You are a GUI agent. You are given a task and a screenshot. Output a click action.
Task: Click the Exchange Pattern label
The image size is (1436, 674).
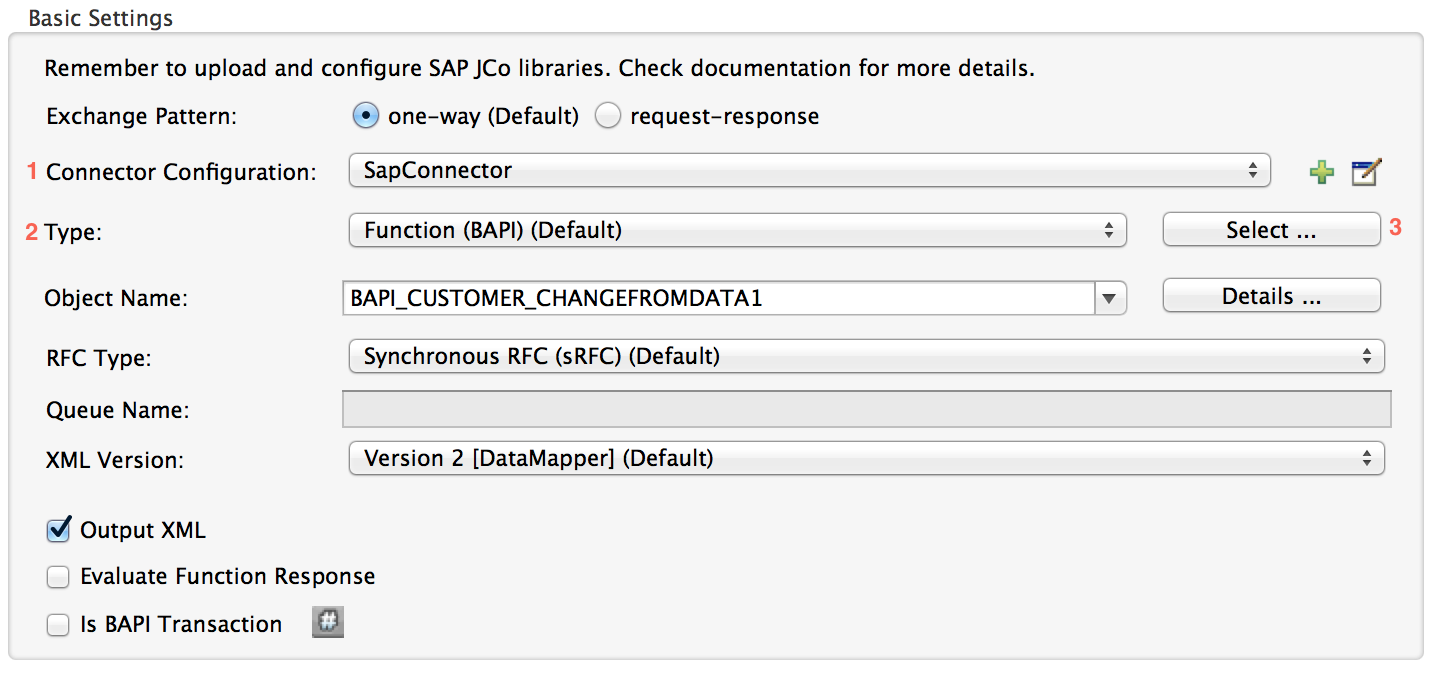click(x=141, y=116)
